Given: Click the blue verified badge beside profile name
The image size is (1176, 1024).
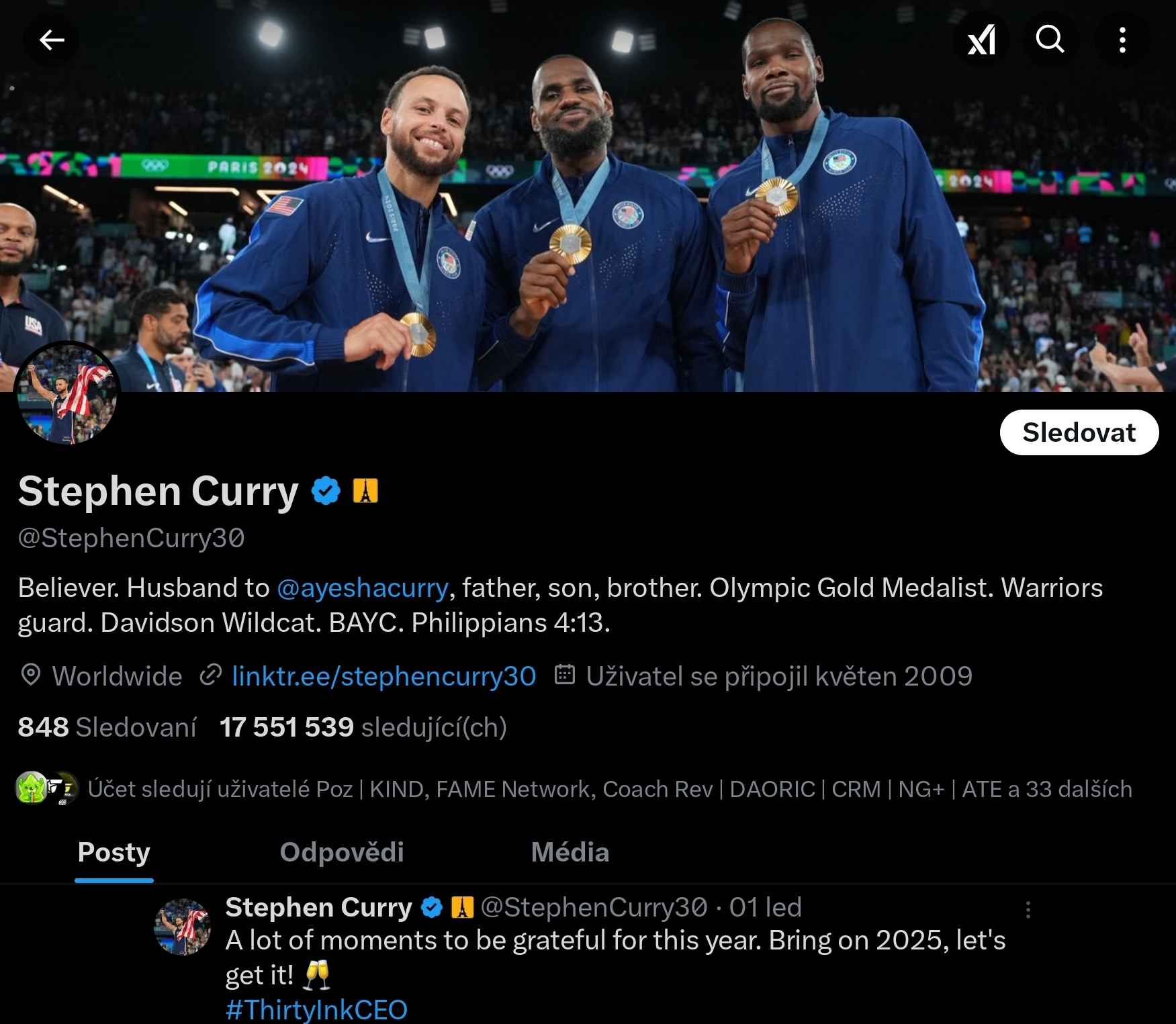Looking at the screenshot, I should tap(326, 491).
